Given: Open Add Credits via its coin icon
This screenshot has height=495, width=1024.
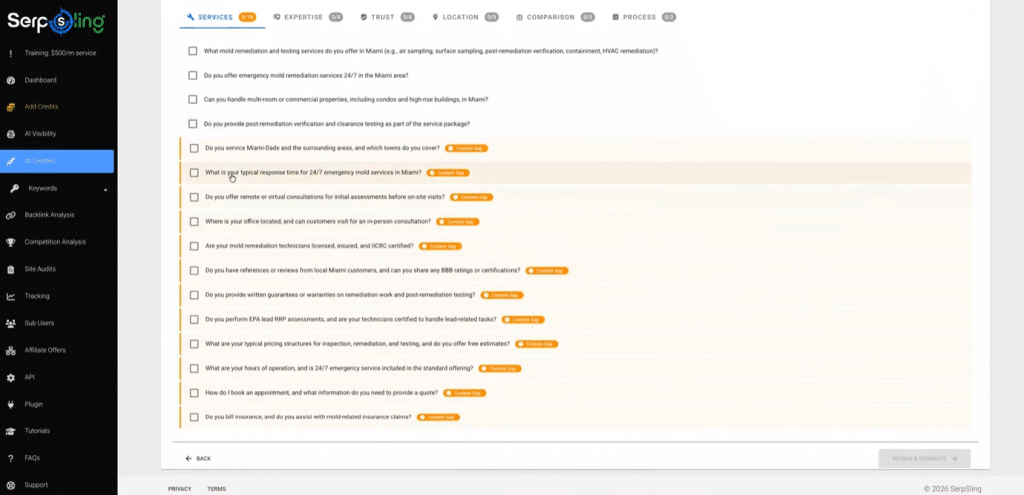Looking at the screenshot, I should [10, 106].
